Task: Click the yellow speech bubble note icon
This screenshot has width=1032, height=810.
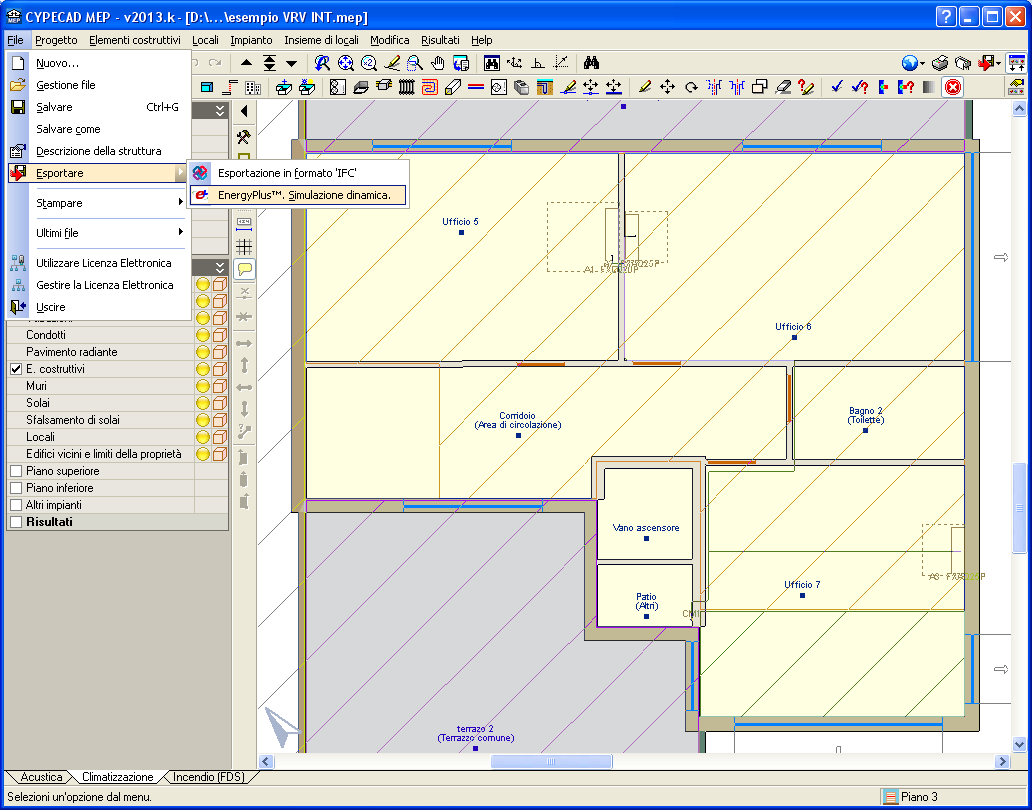Action: [x=244, y=269]
